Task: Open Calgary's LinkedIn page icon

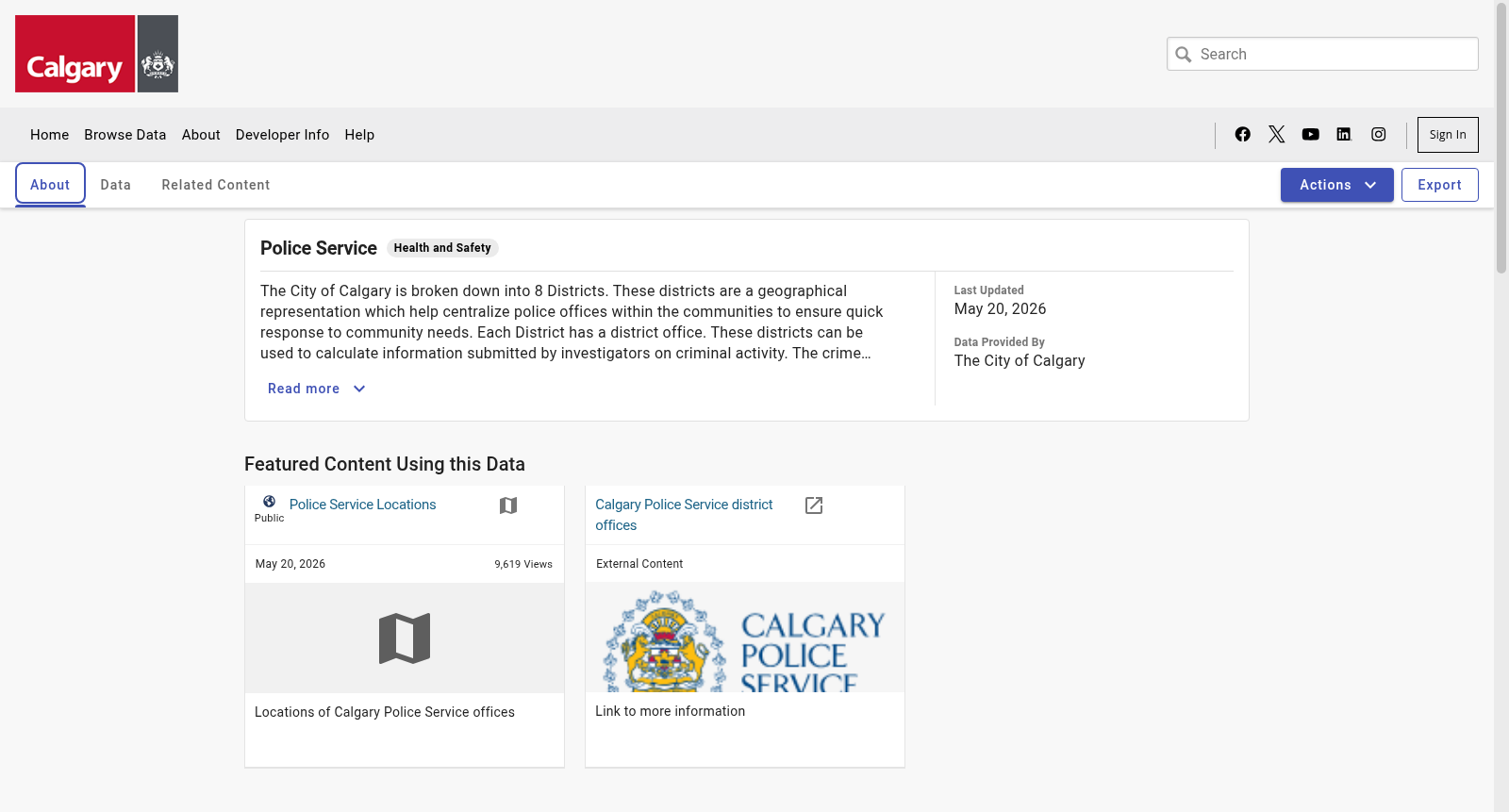Action: point(1344,135)
